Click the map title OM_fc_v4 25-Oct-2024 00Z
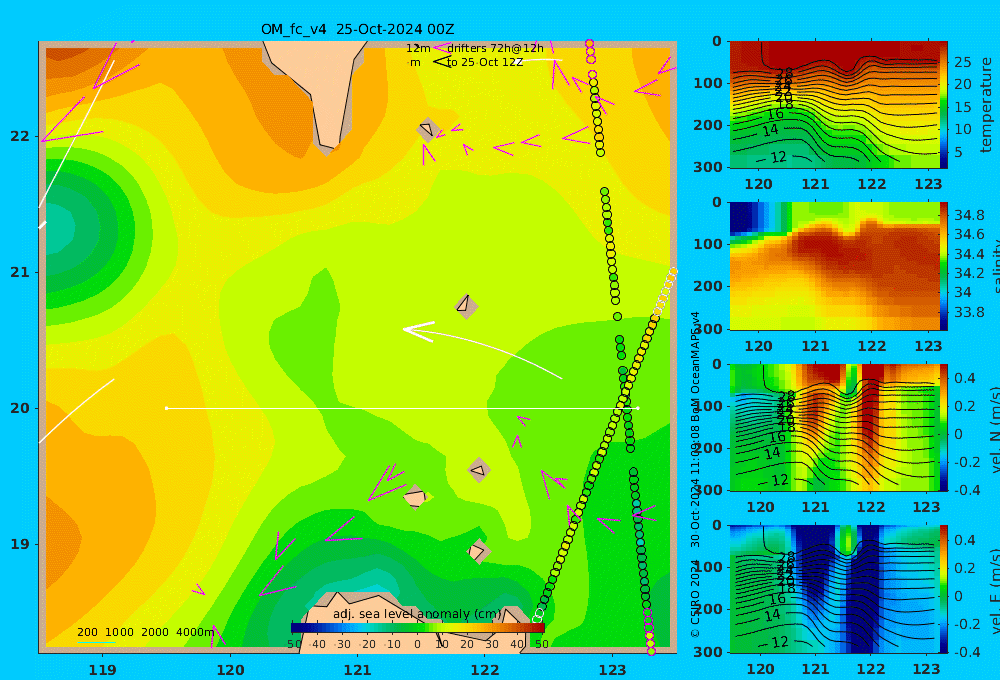The image size is (1000, 680). pos(357,29)
